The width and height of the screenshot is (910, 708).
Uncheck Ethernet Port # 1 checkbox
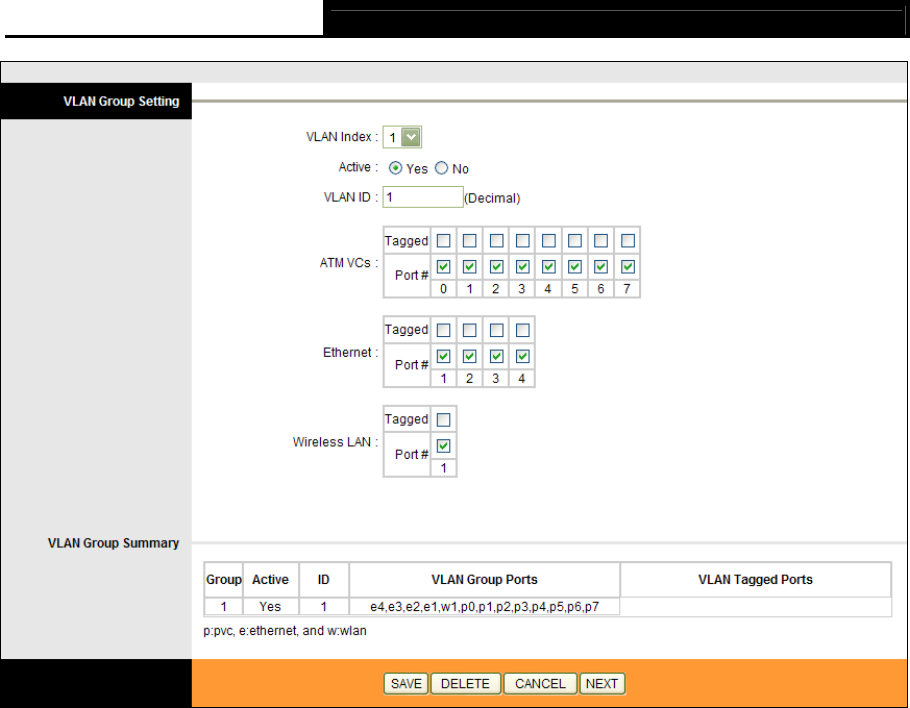click(x=443, y=356)
